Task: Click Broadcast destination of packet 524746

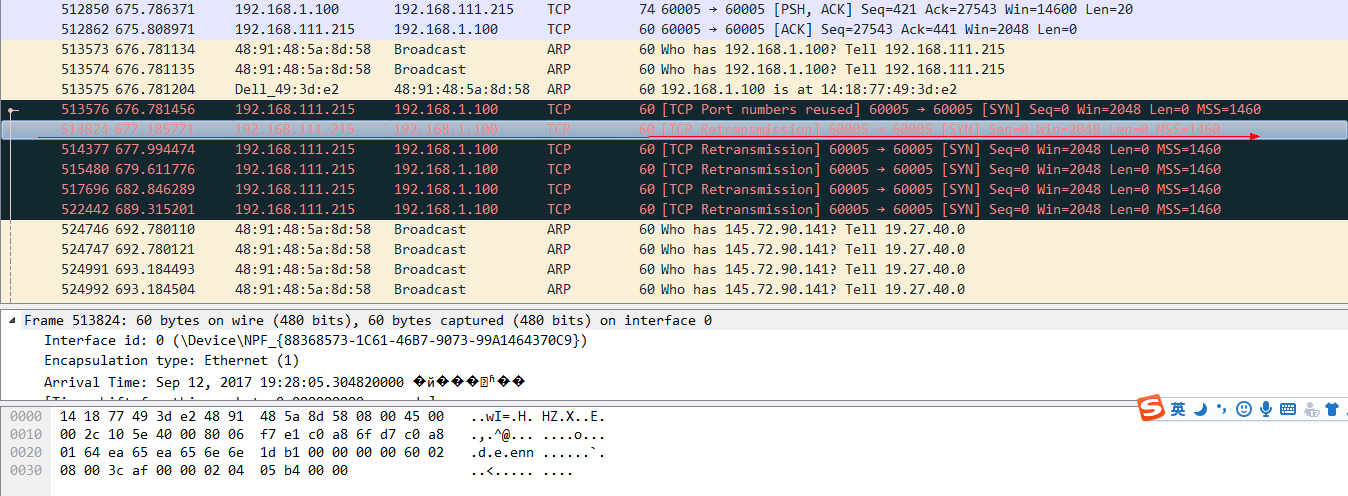Action: click(x=430, y=229)
